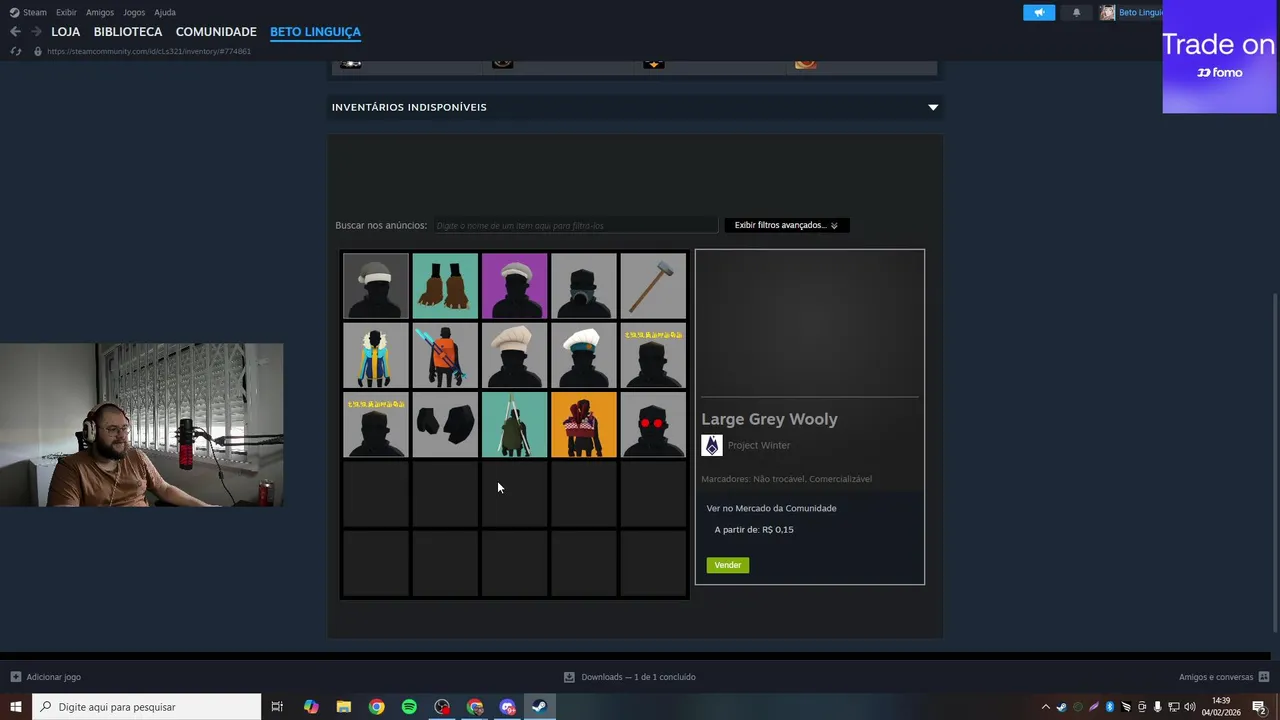The width and height of the screenshot is (1280, 720).
Task: Select the orange backpack with skis item
Action: pyautogui.click(x=445, y=355)
